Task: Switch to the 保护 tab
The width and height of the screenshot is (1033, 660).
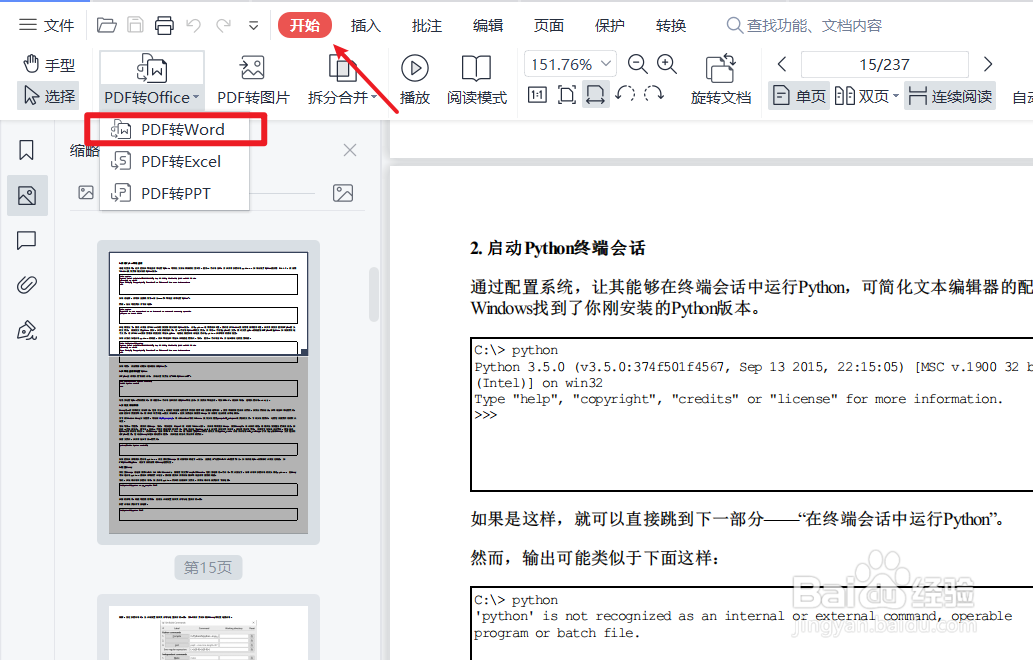Action: [609, 26]
